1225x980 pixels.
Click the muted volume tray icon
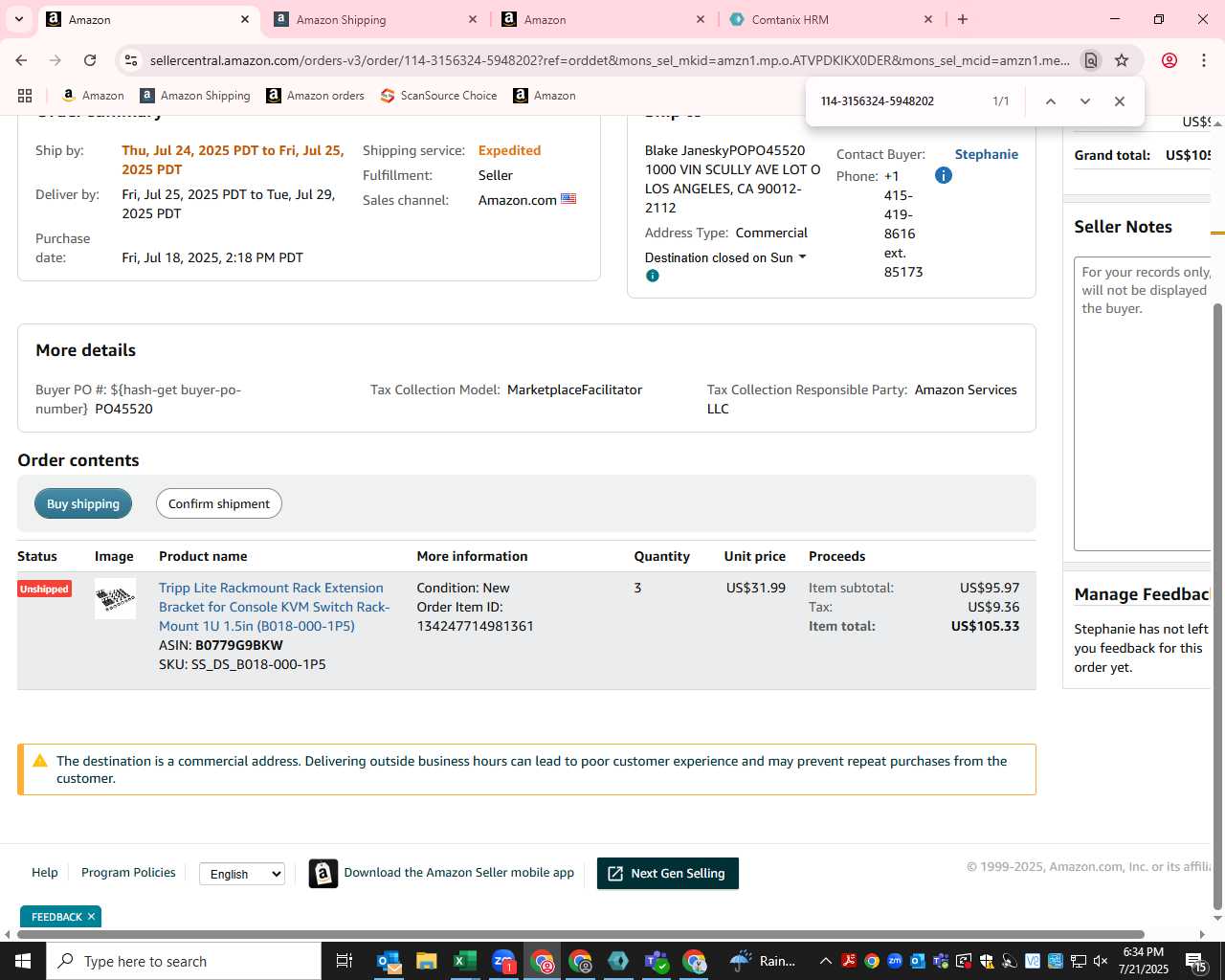[1101, 961]
